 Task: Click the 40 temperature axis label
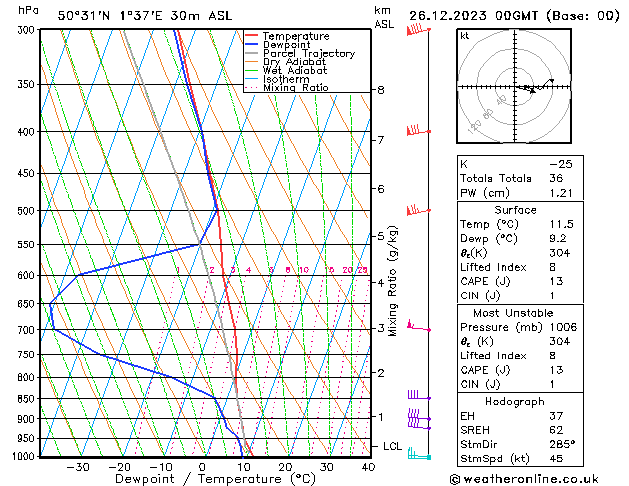click(368, 467)
